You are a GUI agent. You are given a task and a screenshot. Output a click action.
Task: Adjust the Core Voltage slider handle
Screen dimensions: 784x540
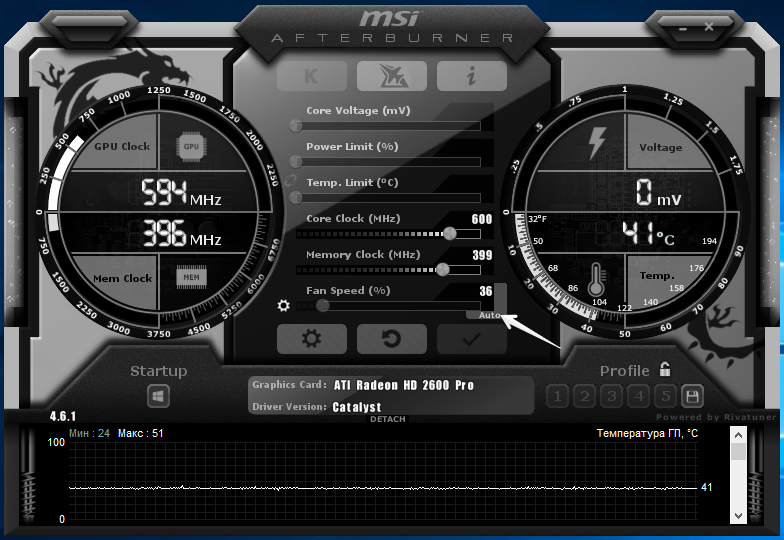tap(296, 126)
